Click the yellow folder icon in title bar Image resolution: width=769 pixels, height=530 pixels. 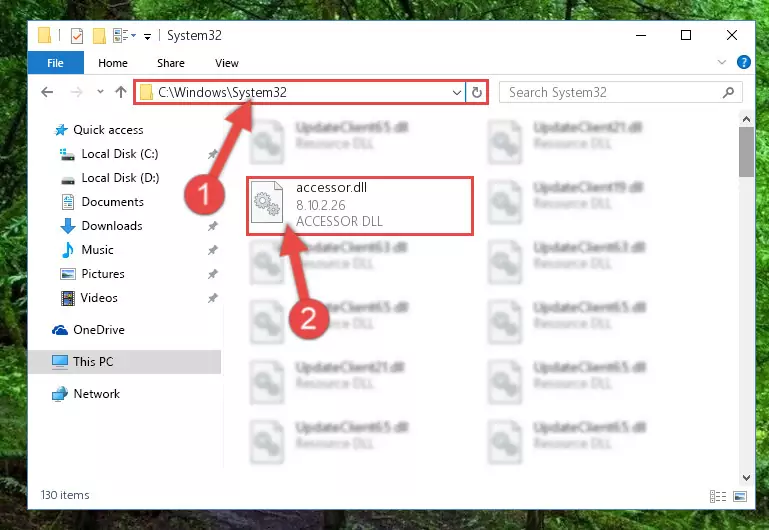[44, 35]
